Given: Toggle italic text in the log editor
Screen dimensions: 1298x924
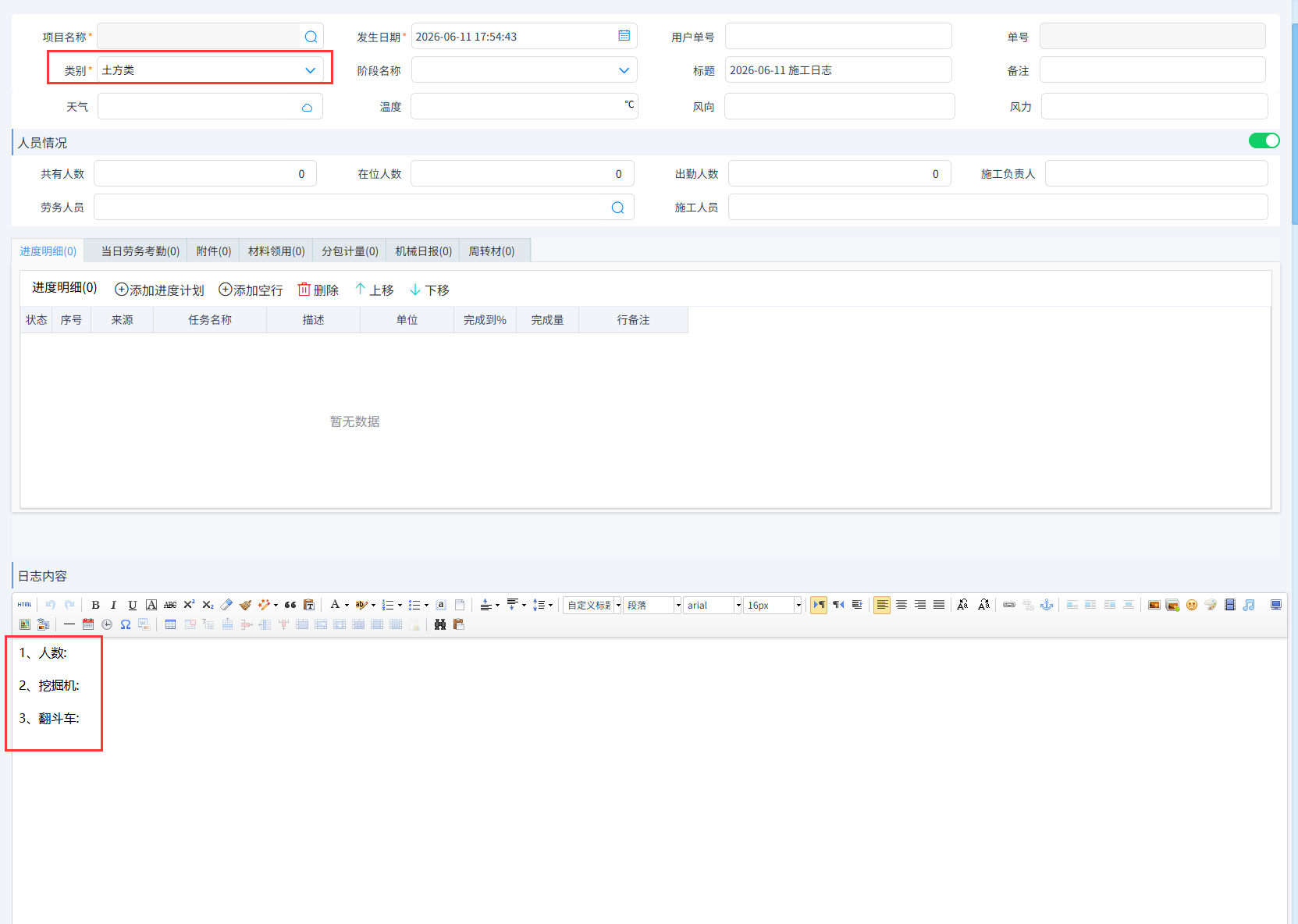Looking at the screenshot, I should pos(114,605).
